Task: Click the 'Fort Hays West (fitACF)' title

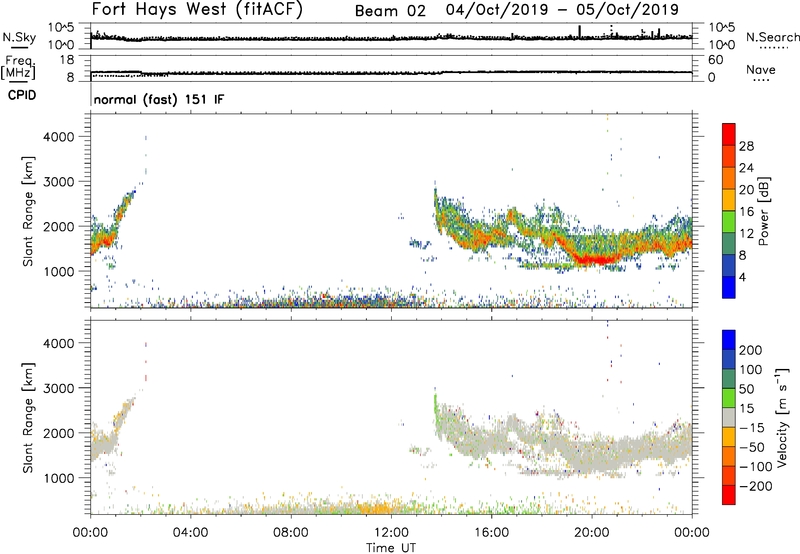Action: [197, 9]
